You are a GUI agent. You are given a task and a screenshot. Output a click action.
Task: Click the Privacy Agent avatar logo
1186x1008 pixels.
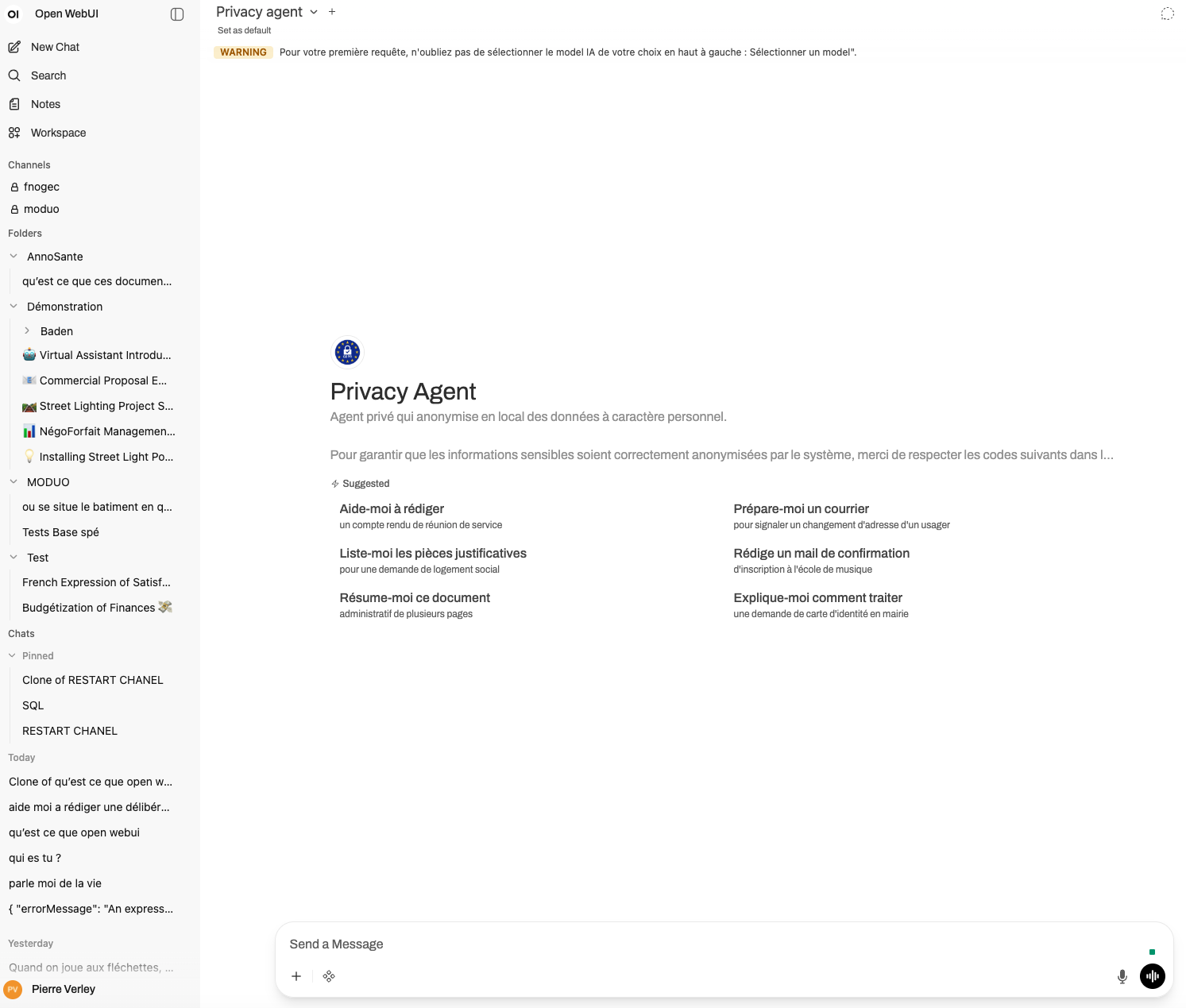point(347,352)
